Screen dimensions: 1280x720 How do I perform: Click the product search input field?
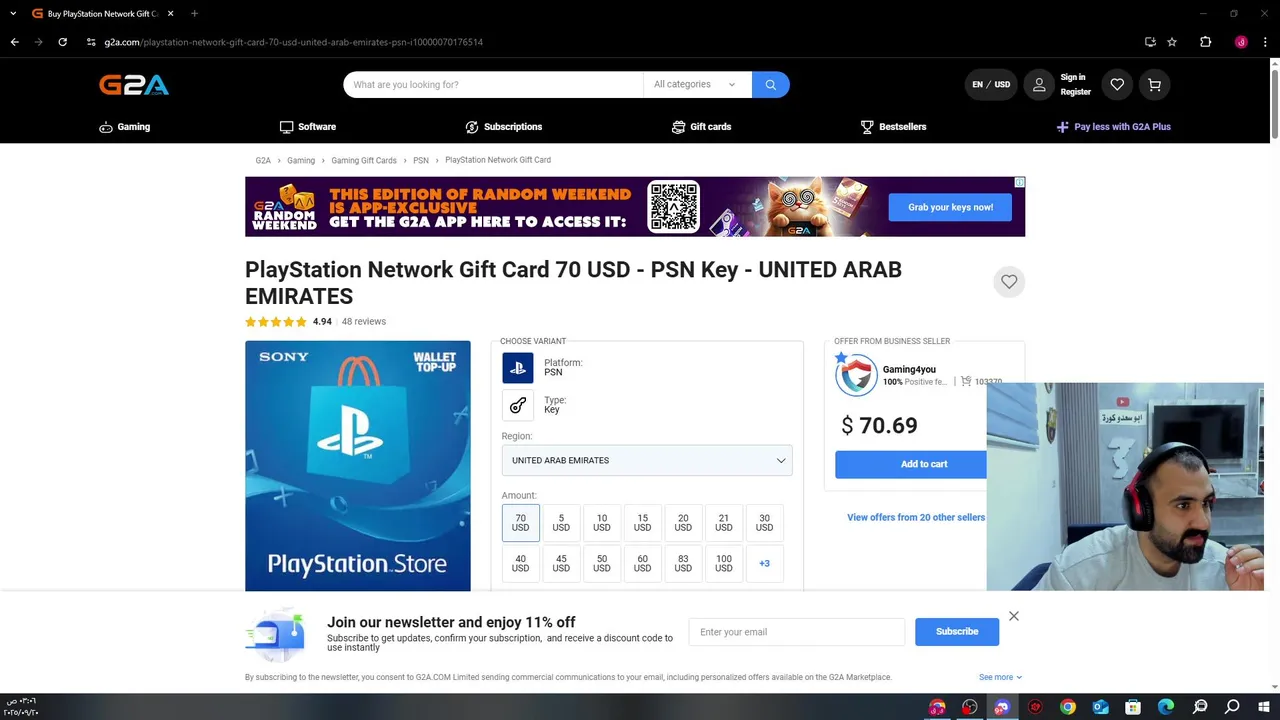(493, 85)
